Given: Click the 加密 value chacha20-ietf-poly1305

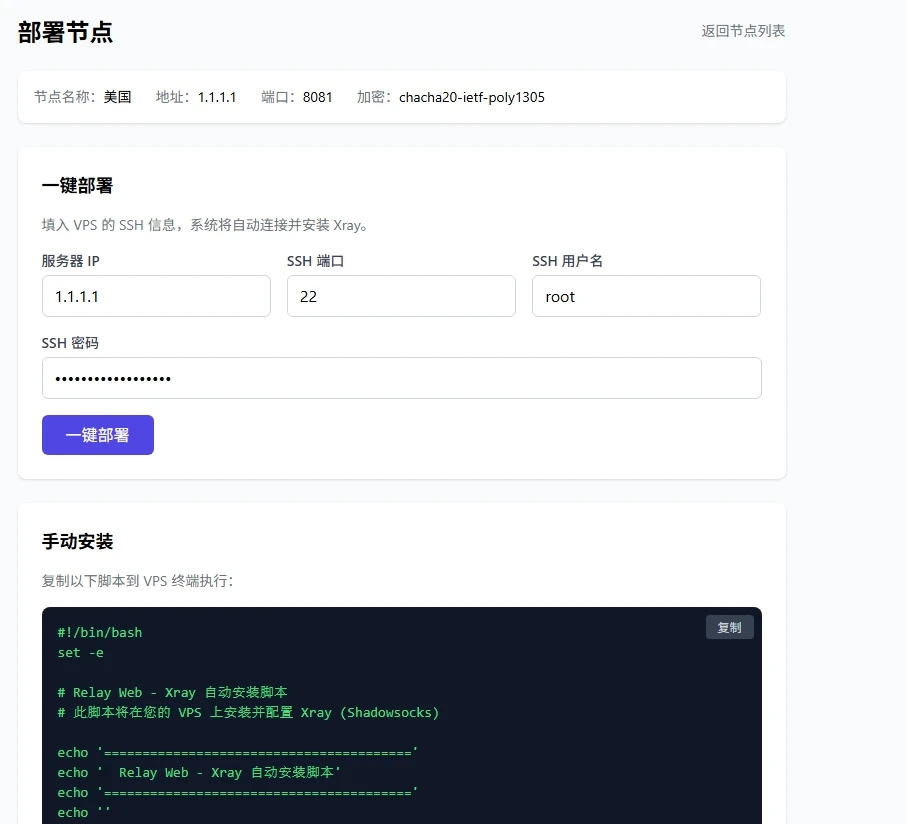Looking at the screenshot, I should pyautogui.click(x=472, y=97).
